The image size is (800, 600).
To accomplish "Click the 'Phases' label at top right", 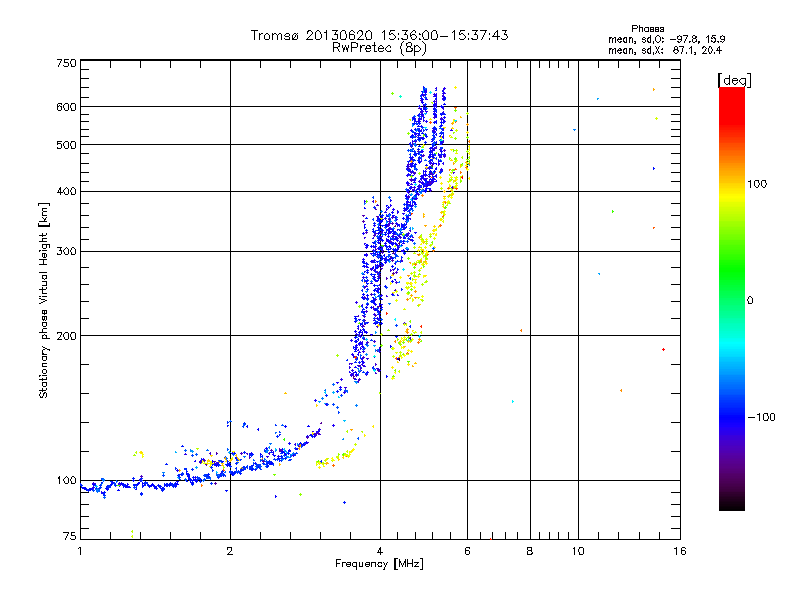I will [x=647, y=29].
